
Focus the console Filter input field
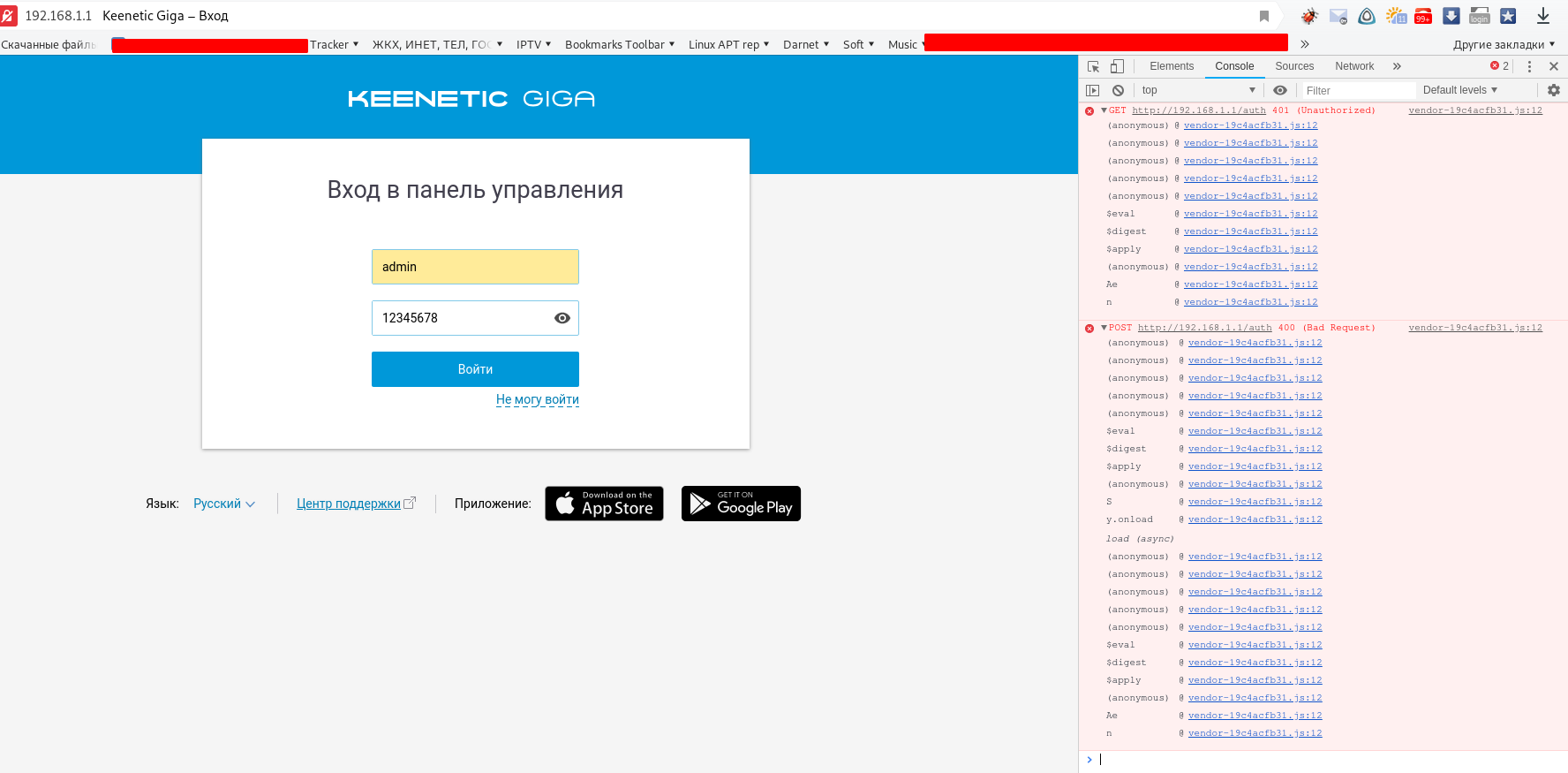tap(1358, 90)
